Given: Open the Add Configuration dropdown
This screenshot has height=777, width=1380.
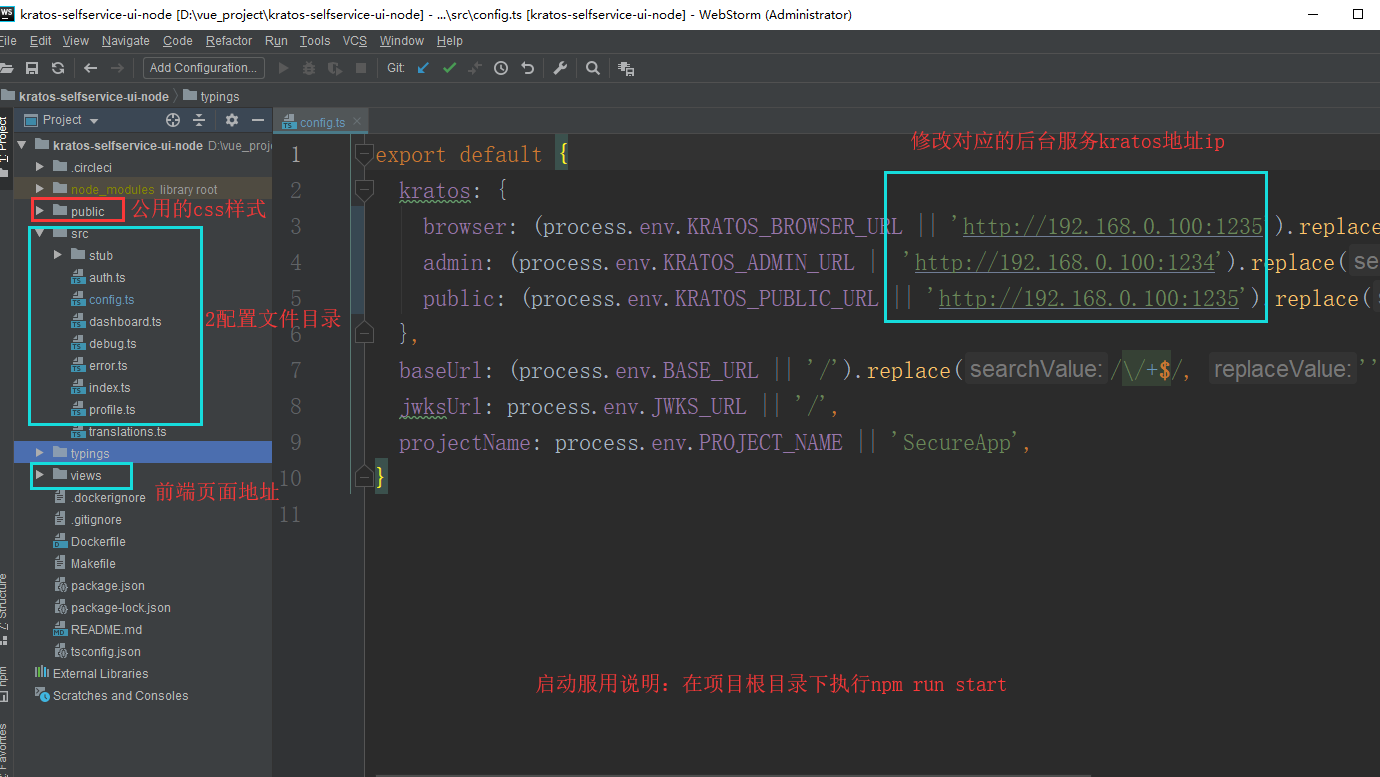Looking at the screenshot, I should pyautogui.click(x=203, y=68).
